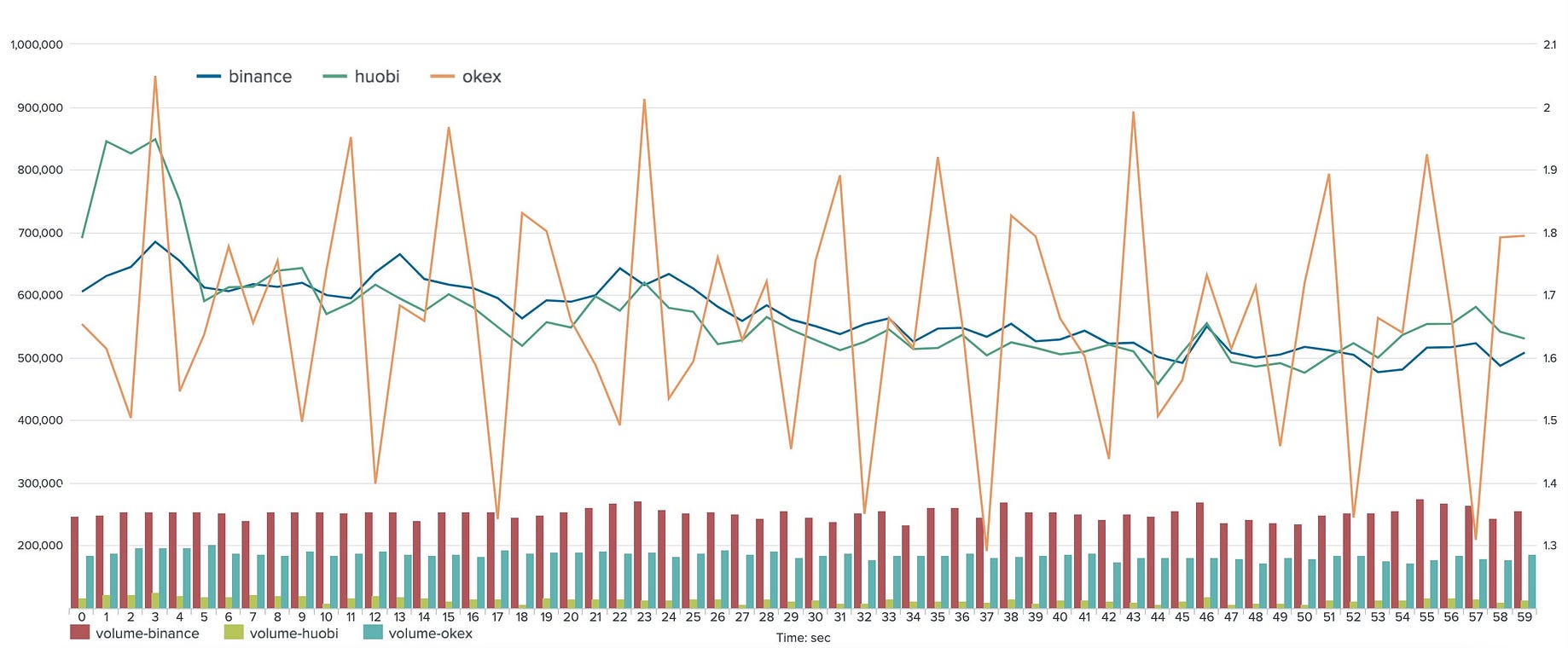This screenshot has width=1568, height=648.
Task: Click the okex line peak at second 43
Action: 1133,113
